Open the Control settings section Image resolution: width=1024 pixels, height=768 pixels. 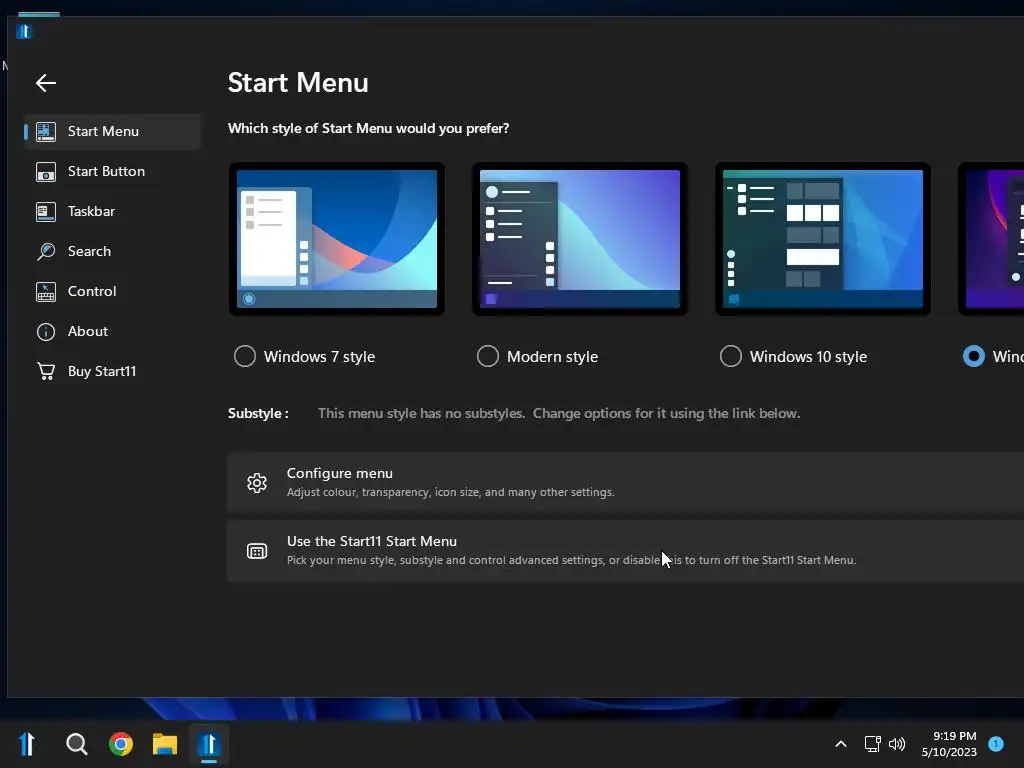tap(112, 291)
